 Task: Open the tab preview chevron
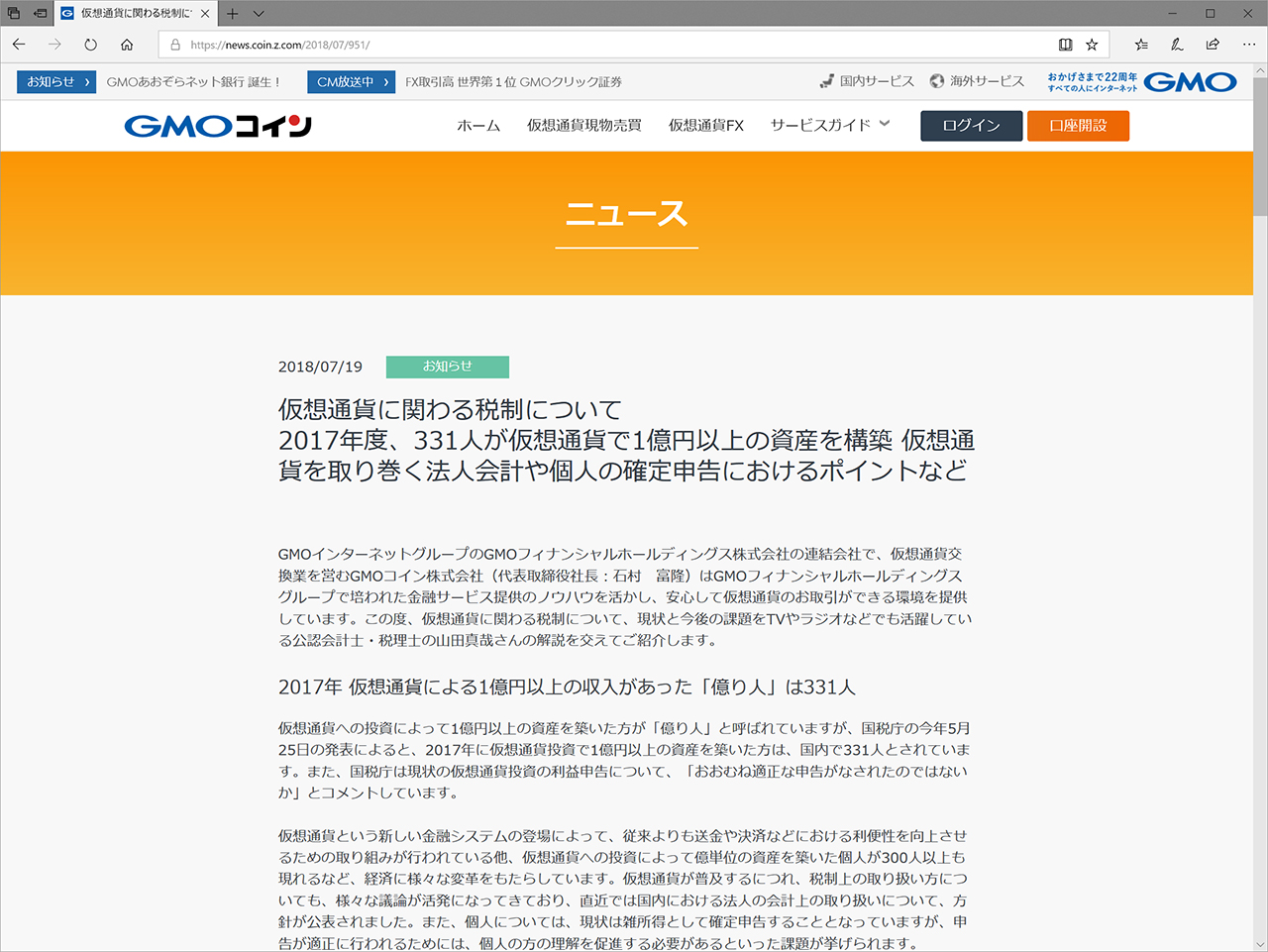coord(258,14)
